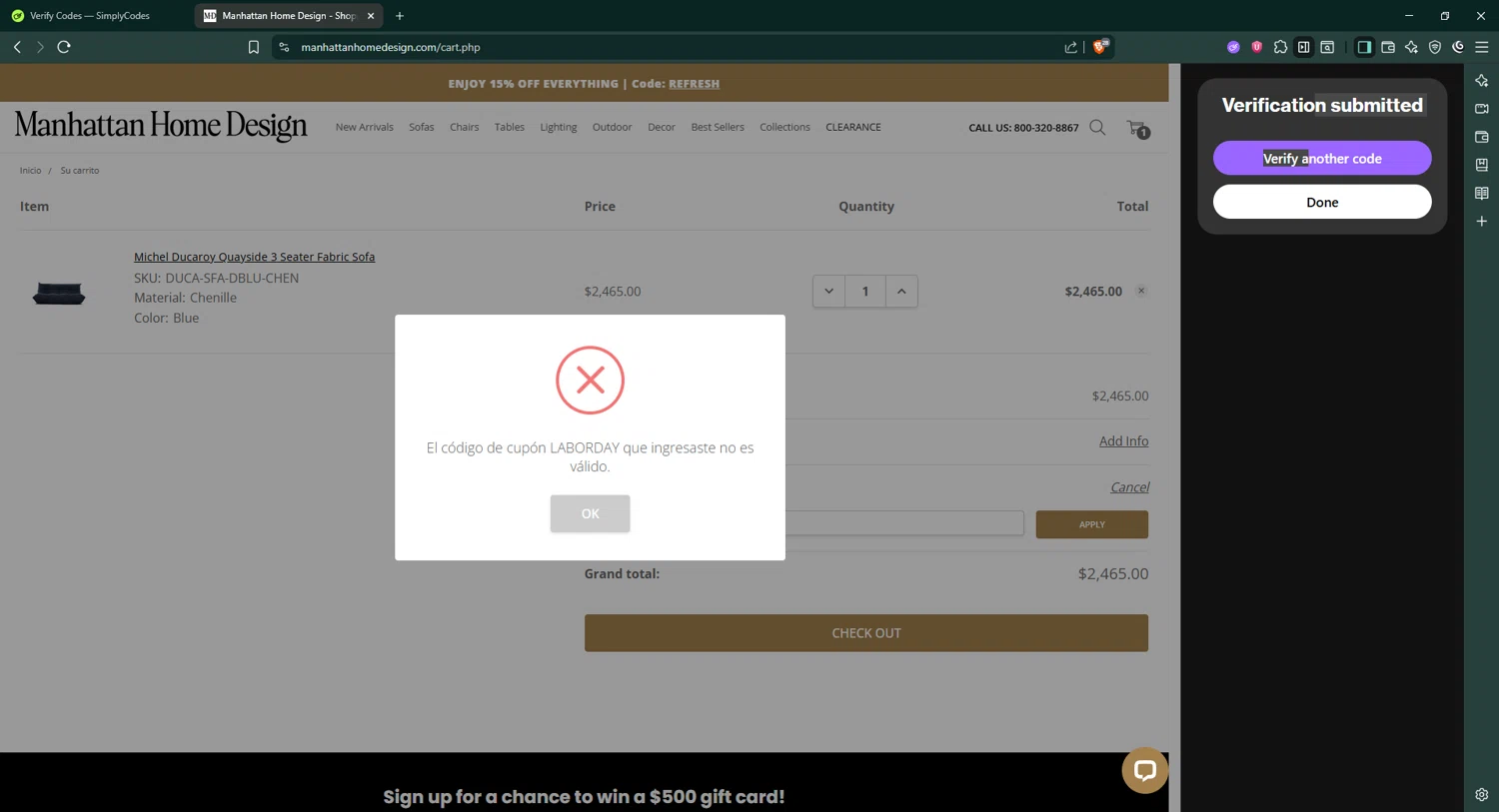The height and width of the screenshot is (812, 1499).
Task: Open the Outdoor menu
Action: [612, 127]
